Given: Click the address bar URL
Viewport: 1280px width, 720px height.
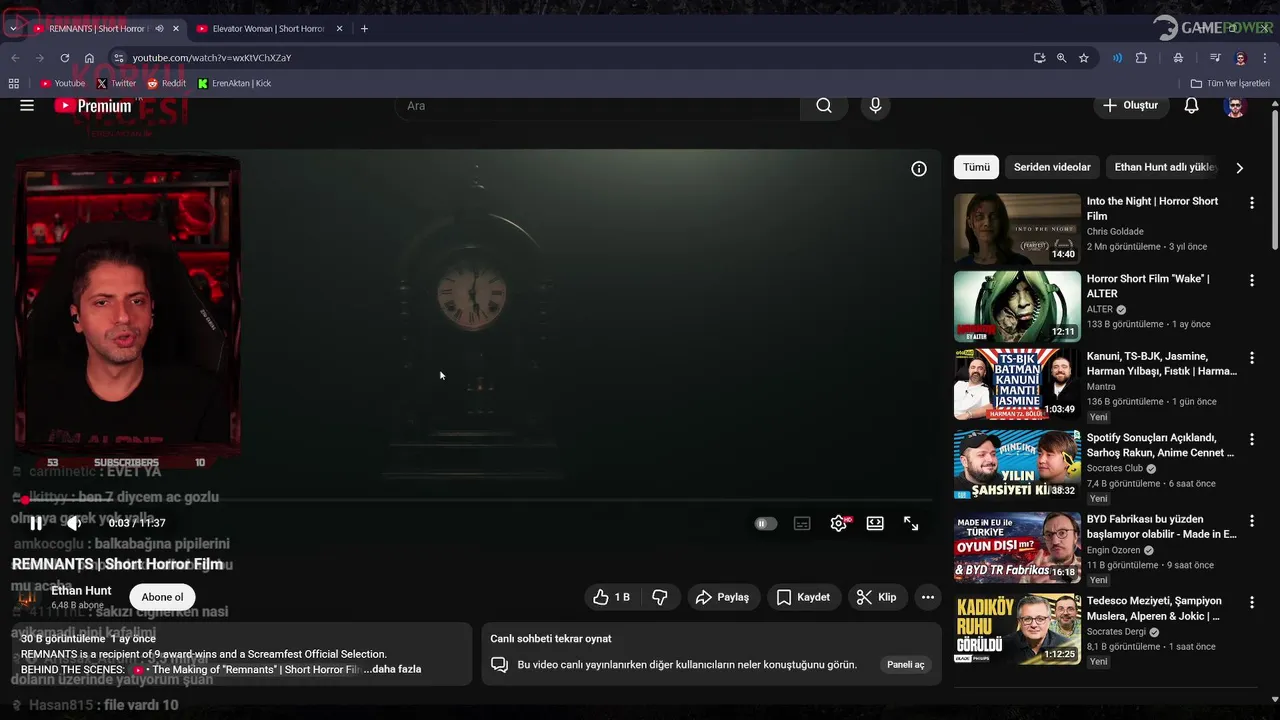Looking at the screenshot, I should (211, 58).
